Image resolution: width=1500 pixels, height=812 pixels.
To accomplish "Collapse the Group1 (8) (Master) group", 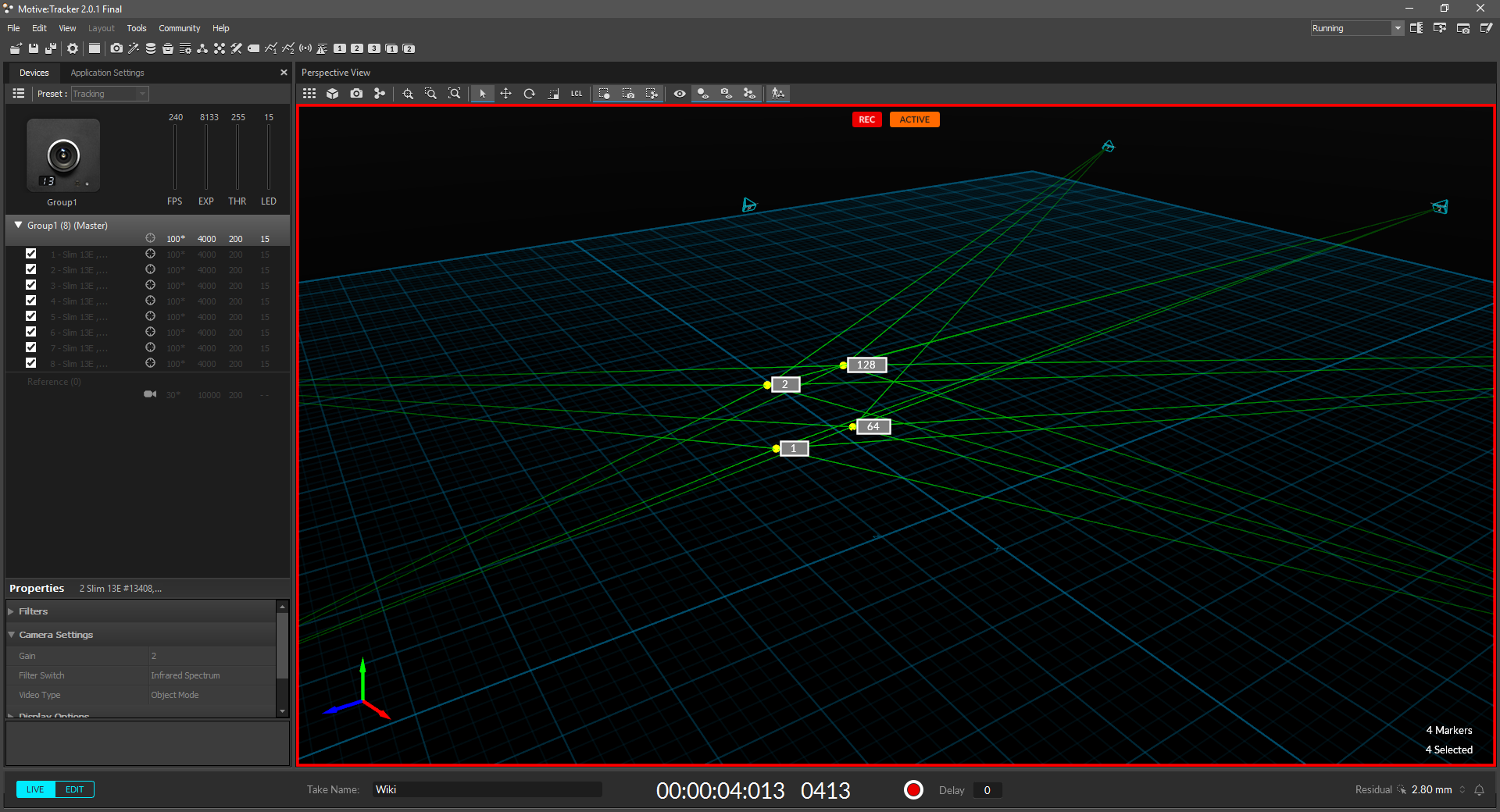I will (x=18, y=225).
